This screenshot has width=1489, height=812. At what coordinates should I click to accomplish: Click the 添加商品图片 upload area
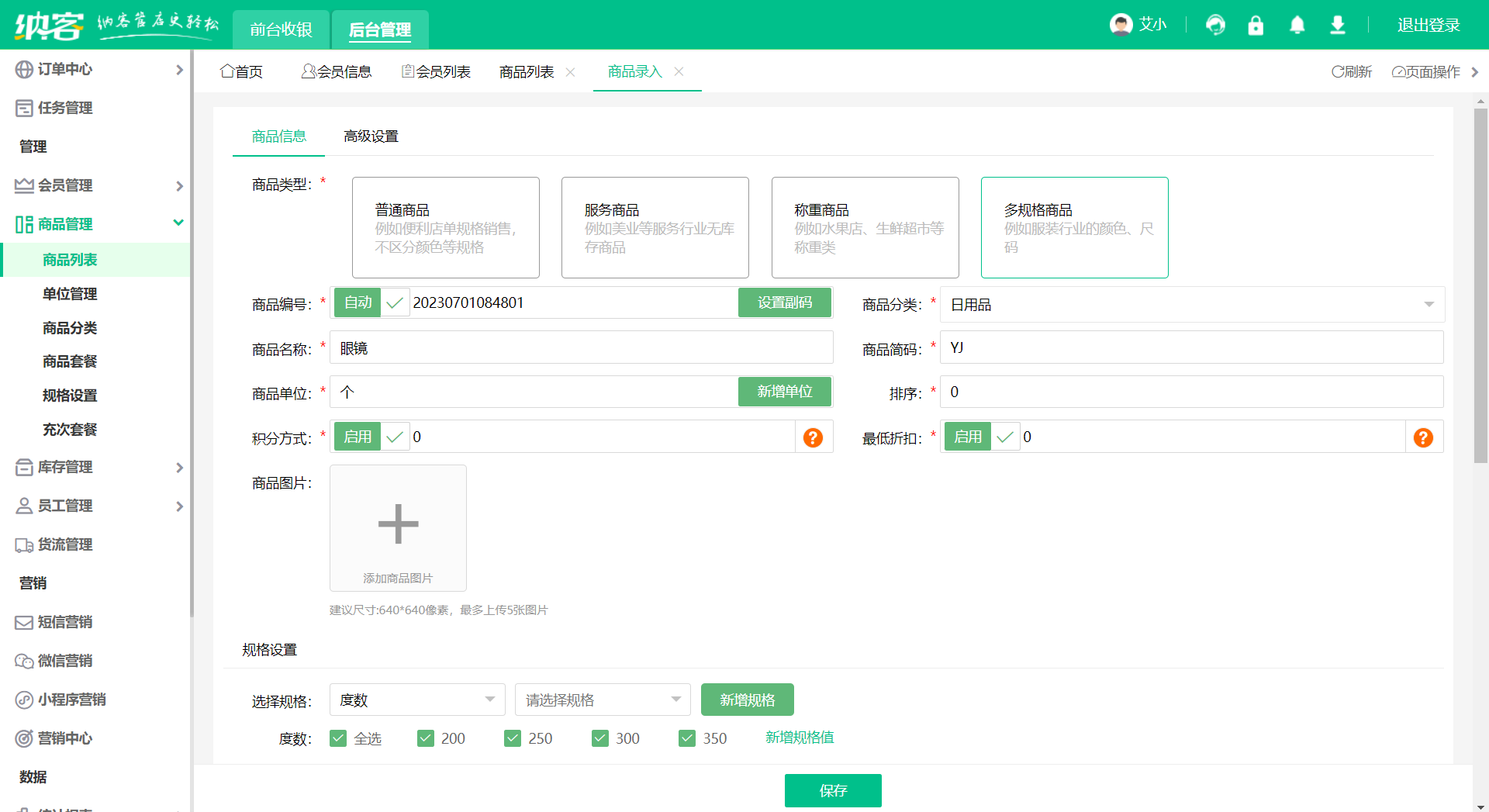[x=398, y=528]
